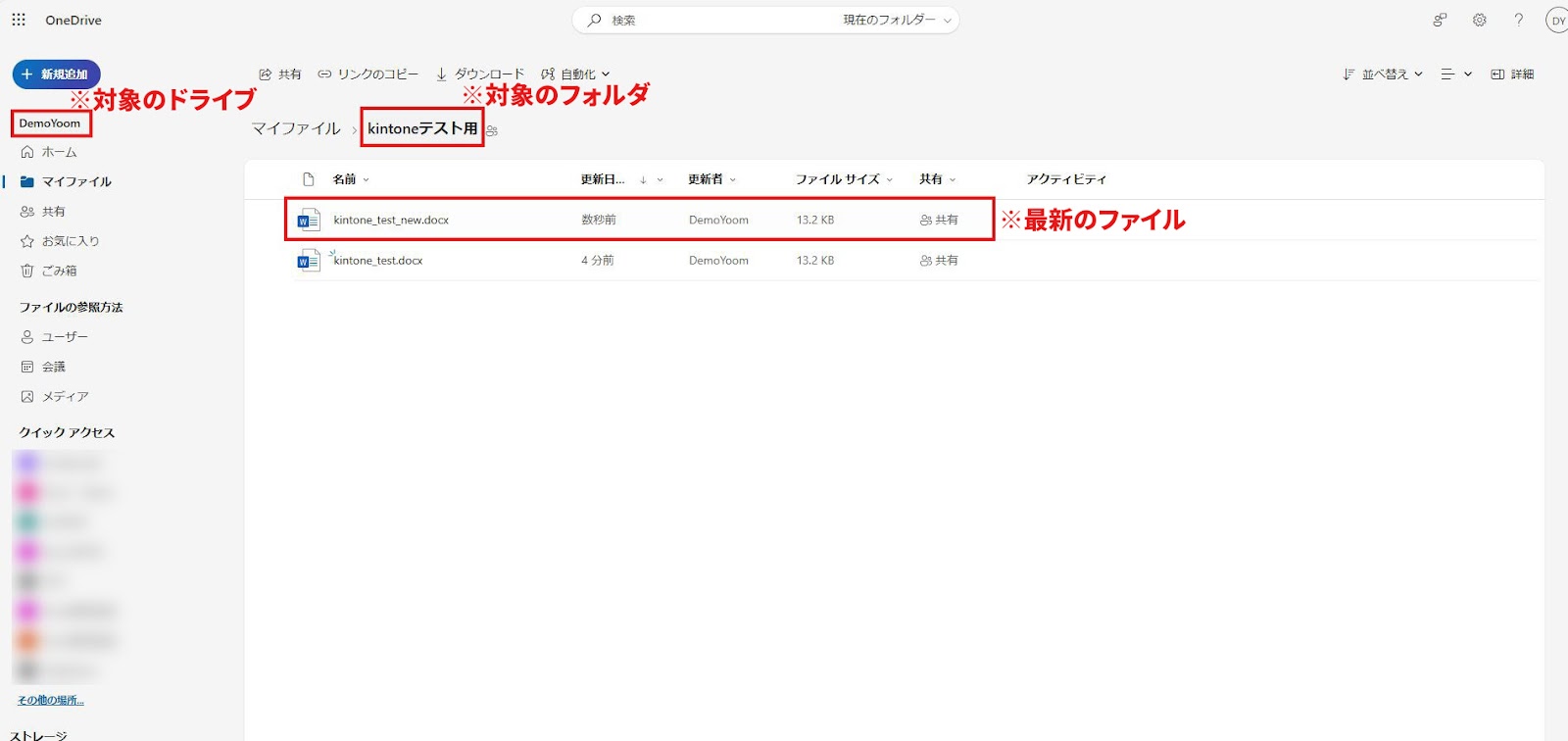Click the sort order icon
The width and height of the screenshot is (1568, 741).
click(1348, 74)
